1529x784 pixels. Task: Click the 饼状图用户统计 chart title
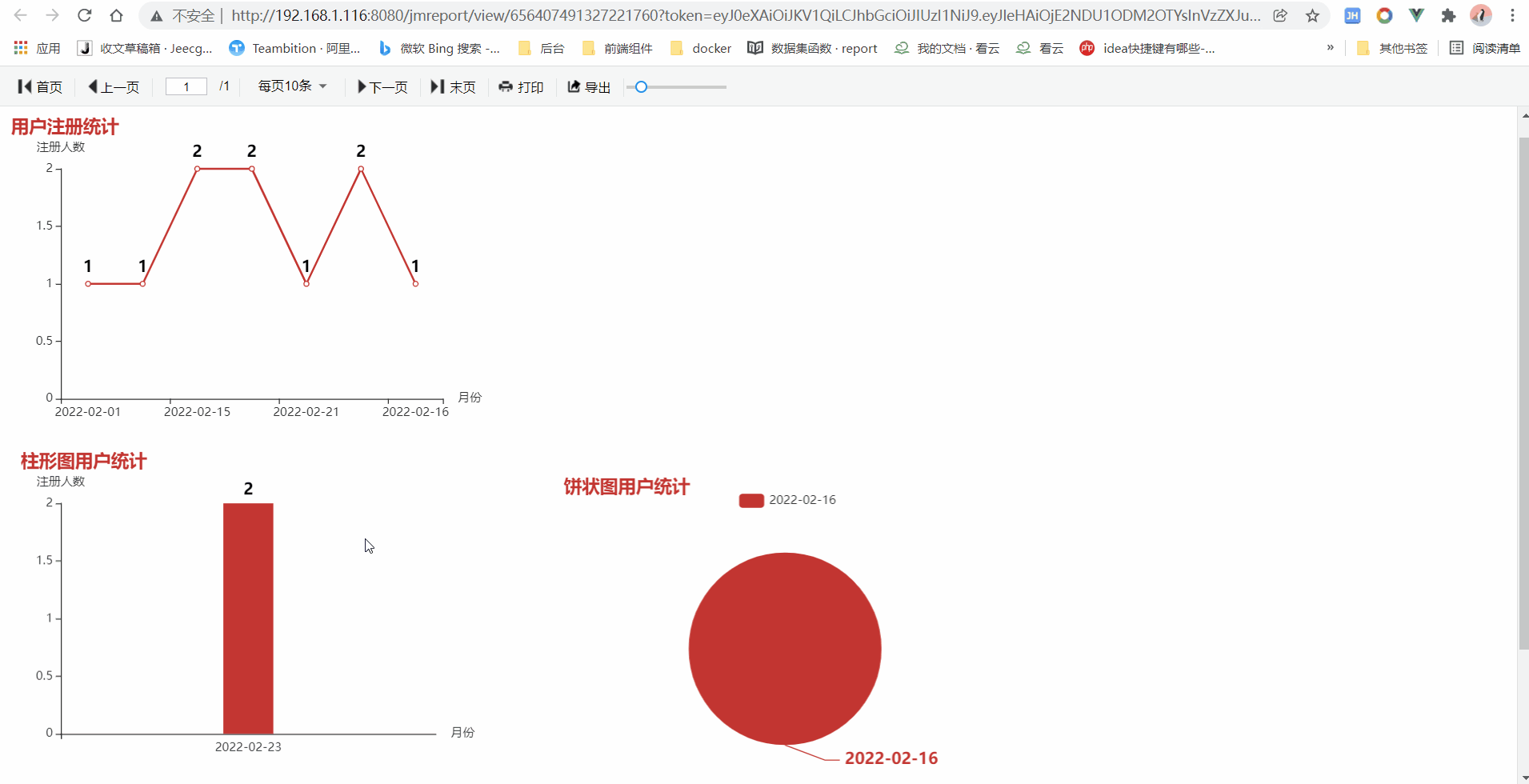click(626, 486)
